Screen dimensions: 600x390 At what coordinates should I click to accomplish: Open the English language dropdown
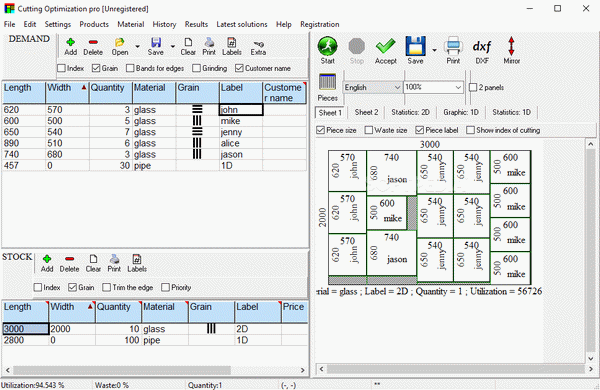click(372, 87)
